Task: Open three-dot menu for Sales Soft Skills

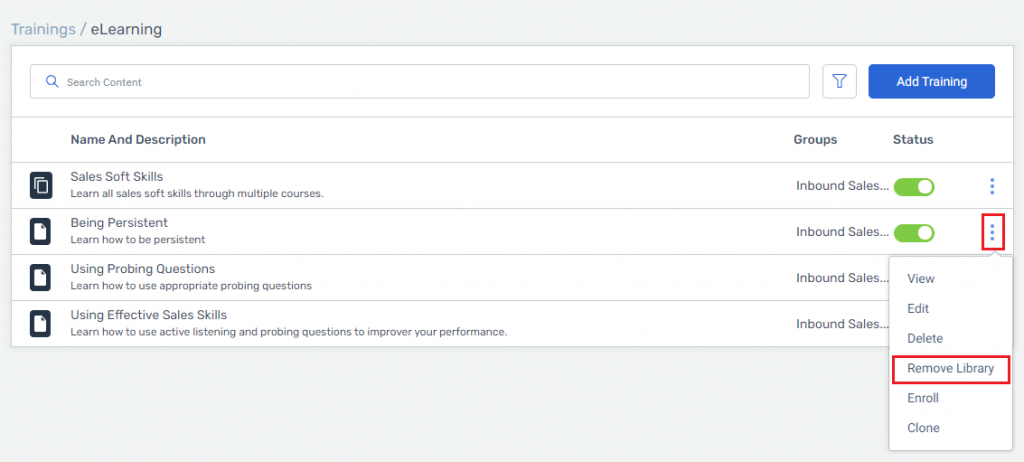Action: 992,186
